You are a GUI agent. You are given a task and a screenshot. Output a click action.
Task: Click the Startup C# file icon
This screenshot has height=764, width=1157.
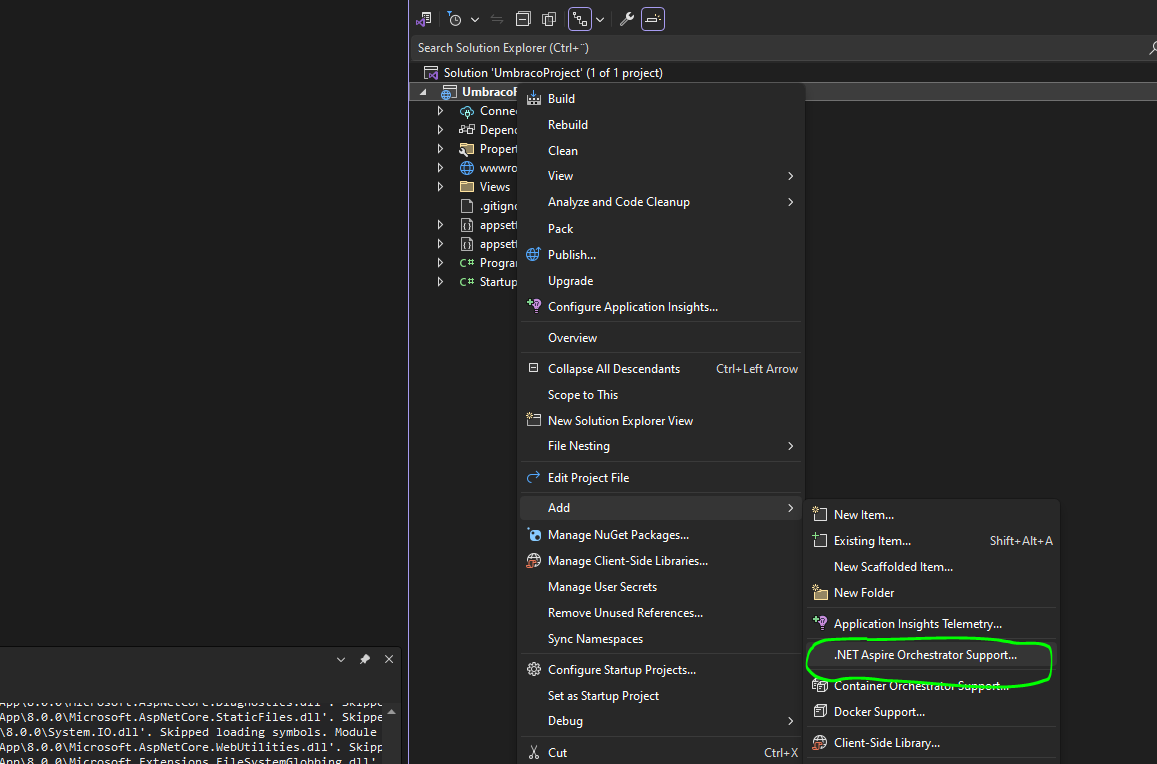pyautogui.click(x=466, y=282)
